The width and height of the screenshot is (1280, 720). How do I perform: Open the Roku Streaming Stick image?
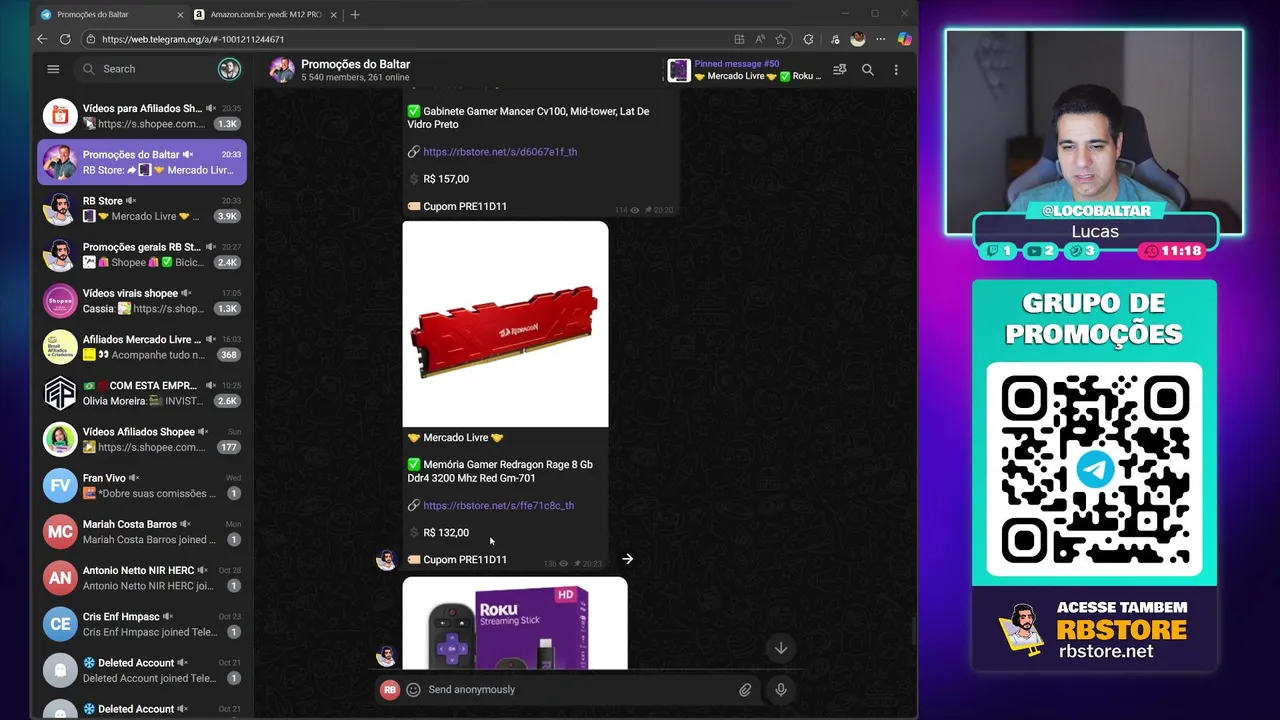515,623
